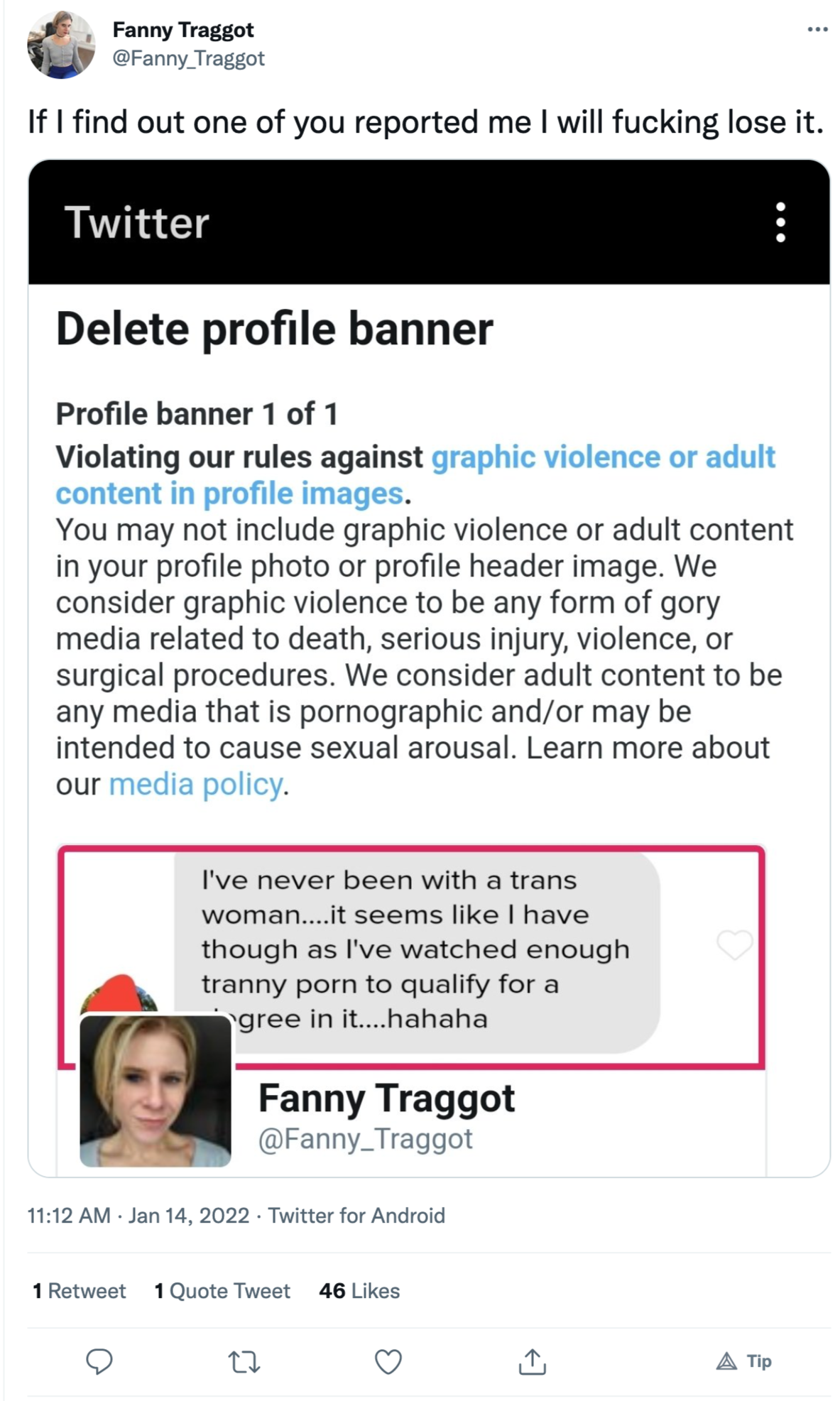The image size is (840, 1401).
Task: Open graphic violence or adult content link
Action: tap(415, 475)
